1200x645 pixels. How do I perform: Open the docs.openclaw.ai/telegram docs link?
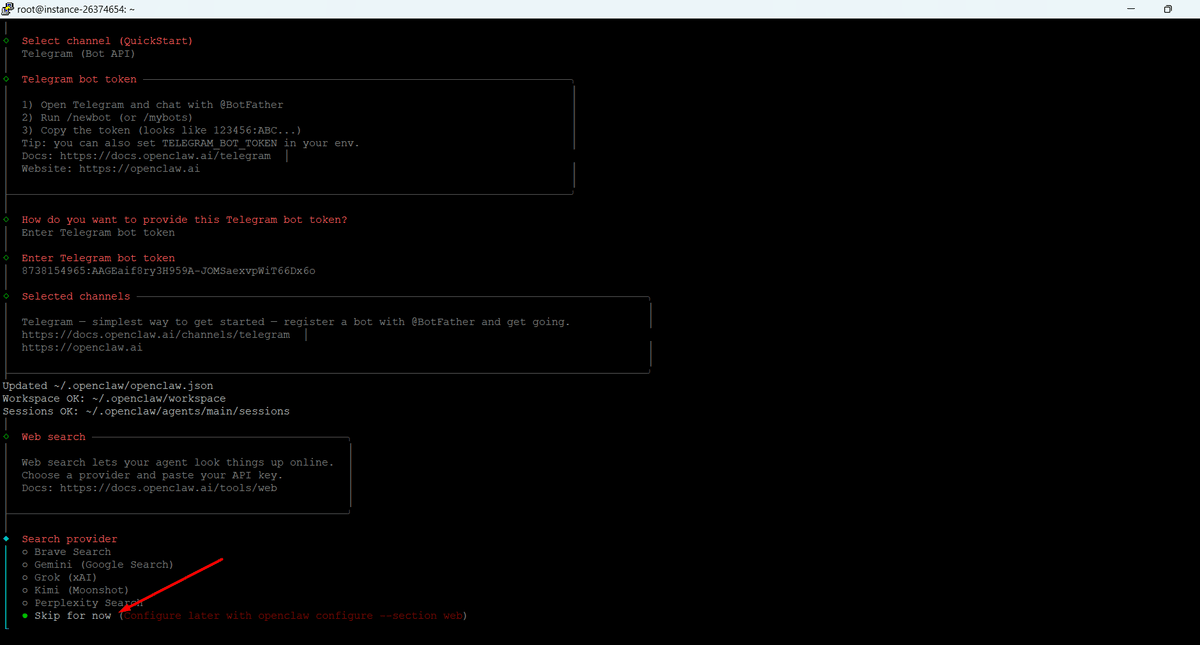coord(164,156)
